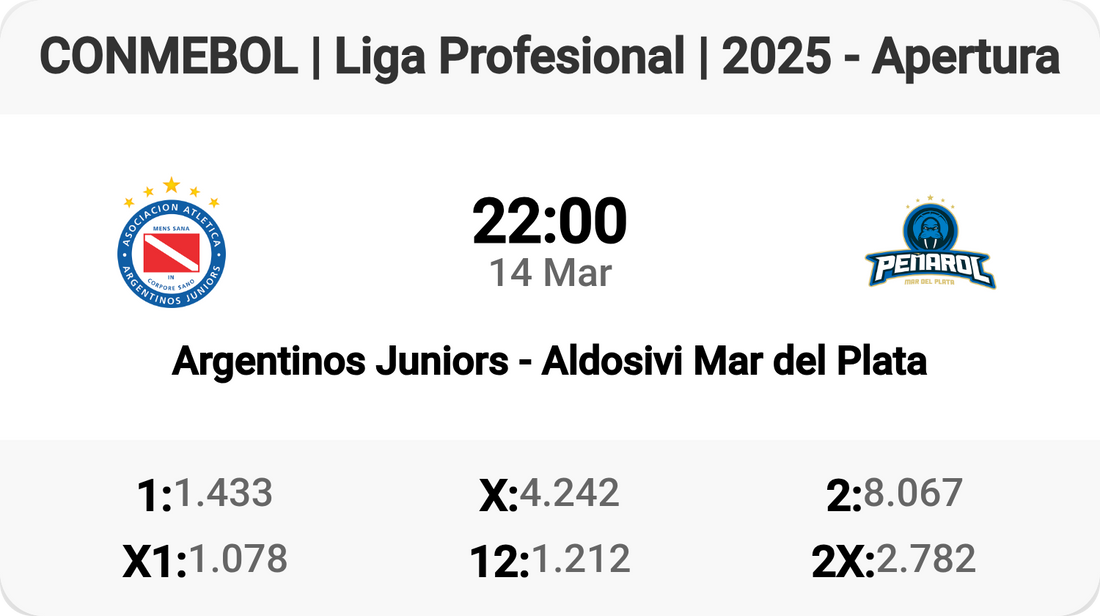The height and width of the screenshot is (616, 1100).
Task: Click the gold stars above Argentinos crest
Action: click(x=171, y=190)
